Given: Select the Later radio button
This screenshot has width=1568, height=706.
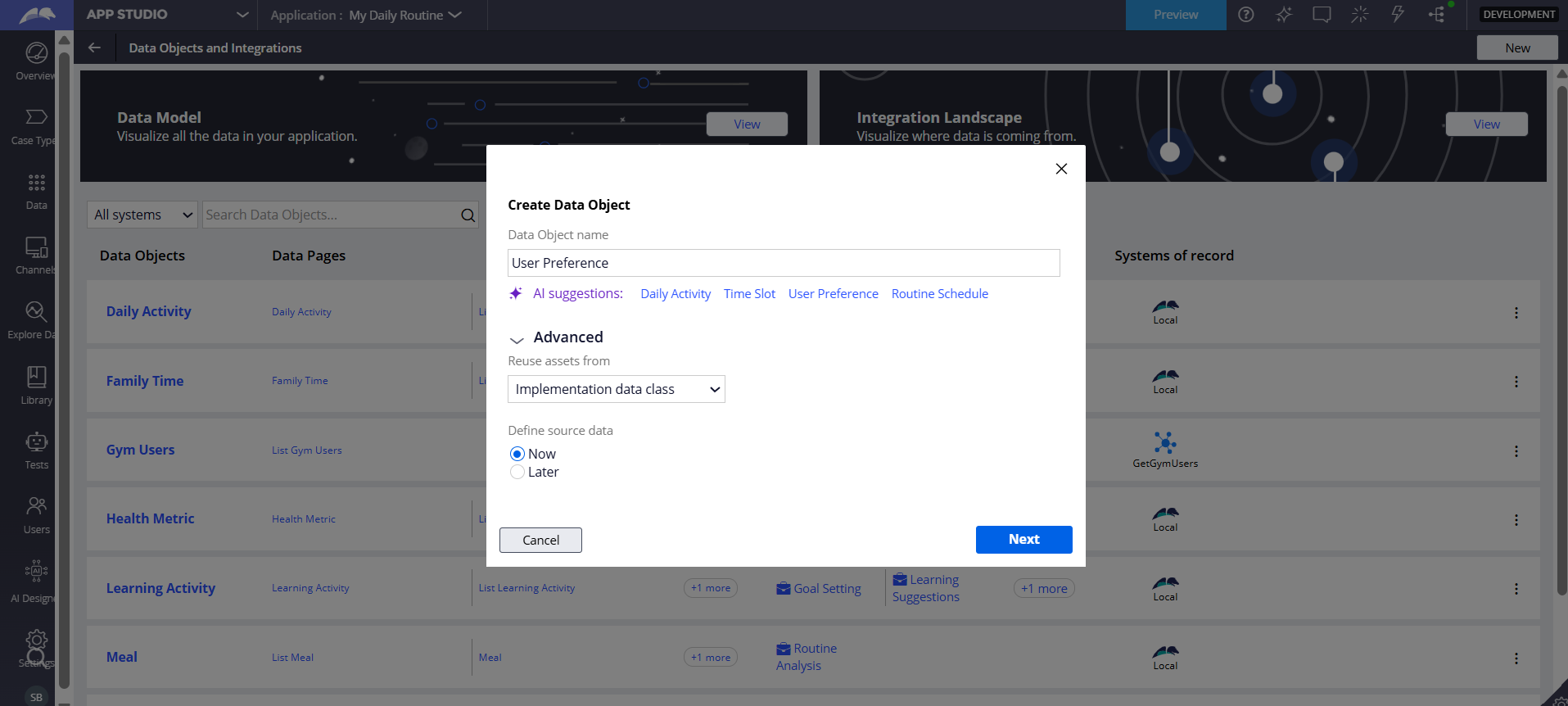Looking at the screenshot, I should coord(517,472).
